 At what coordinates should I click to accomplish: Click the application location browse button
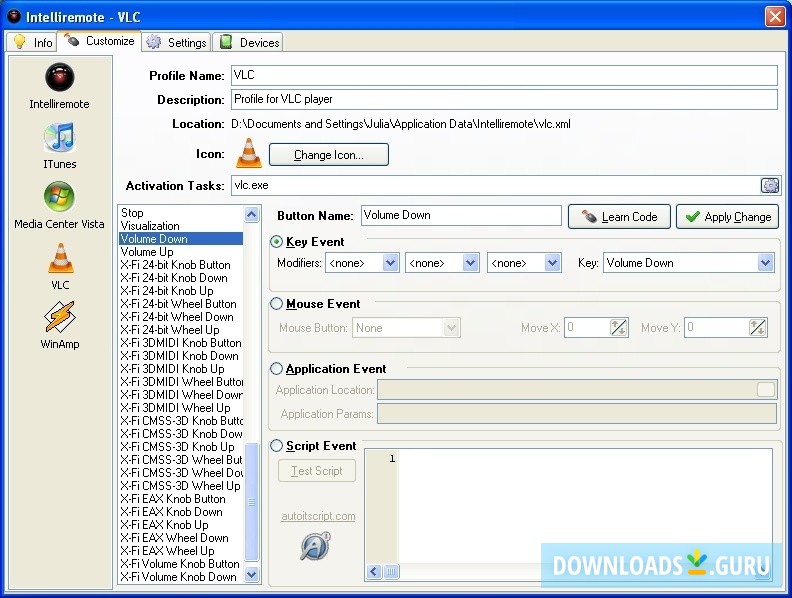766,389
